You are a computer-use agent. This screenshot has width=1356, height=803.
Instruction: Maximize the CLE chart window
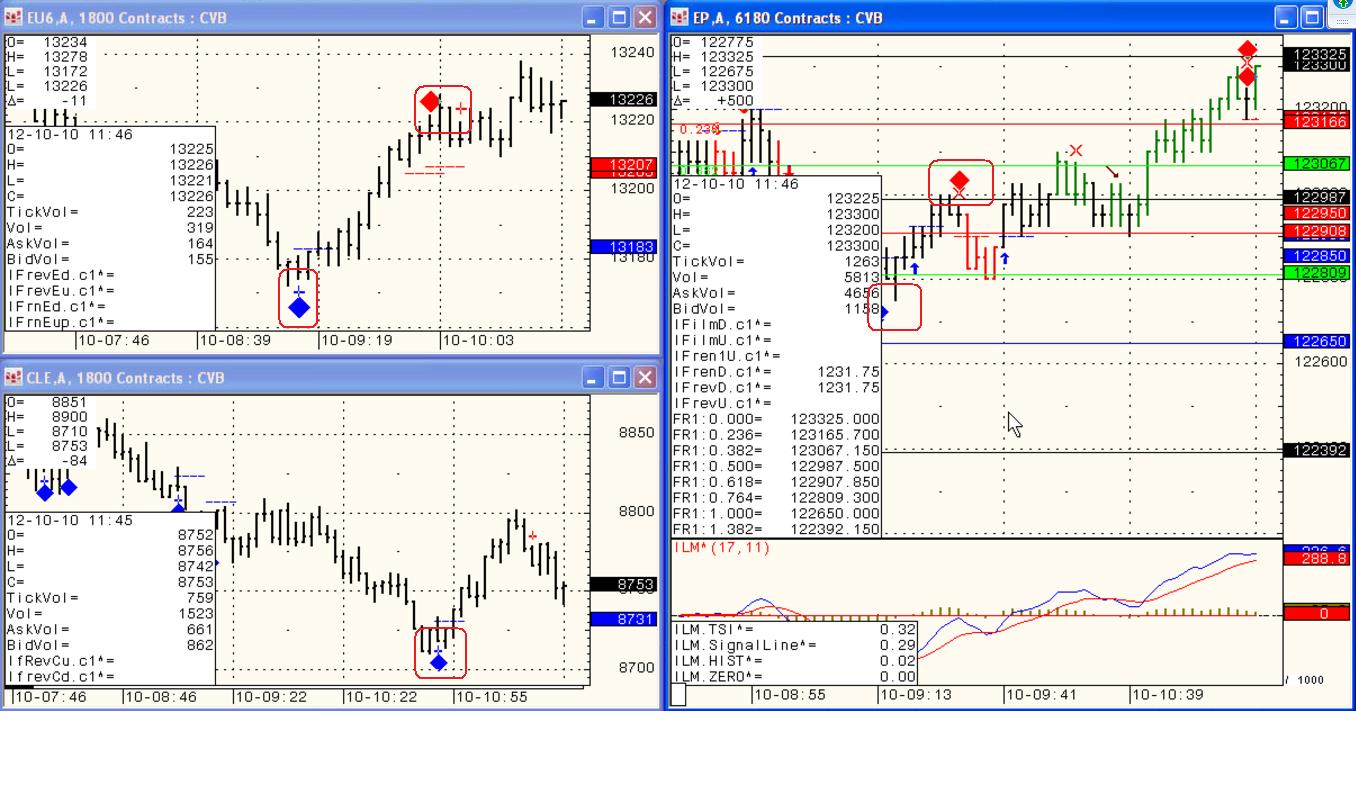coord(619,377)
